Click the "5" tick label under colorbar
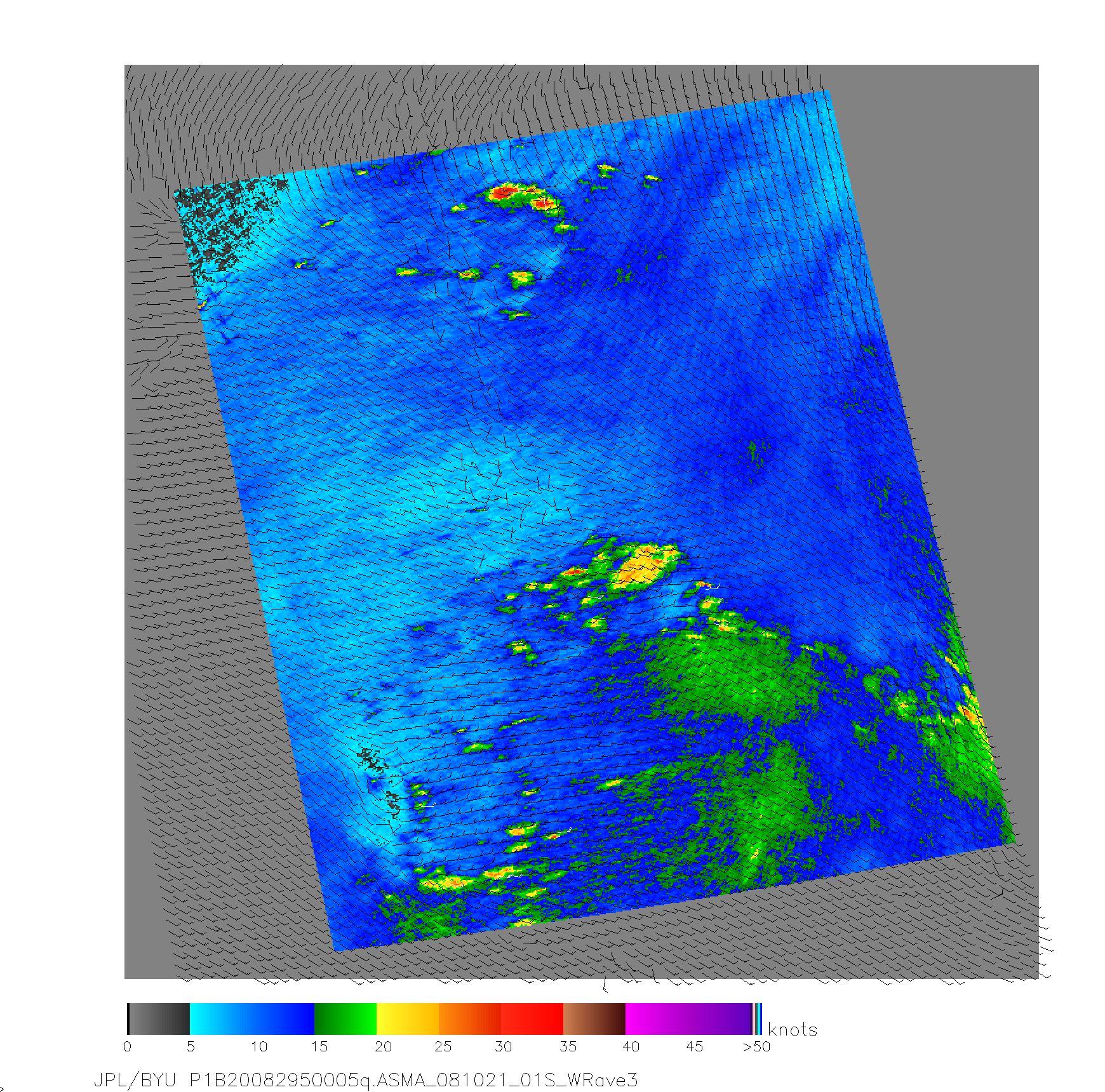Viewport: 1105px width, 1092px height. 191,1046
